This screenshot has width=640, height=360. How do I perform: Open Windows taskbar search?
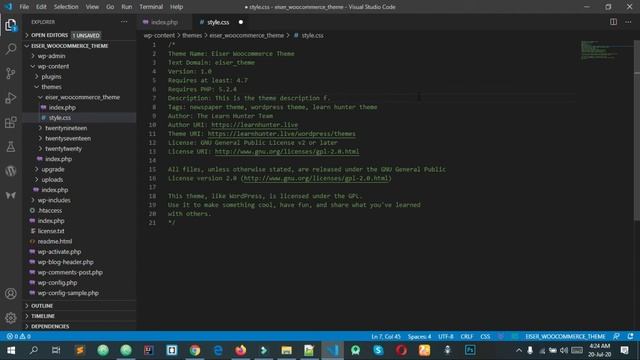click(34, 350)
